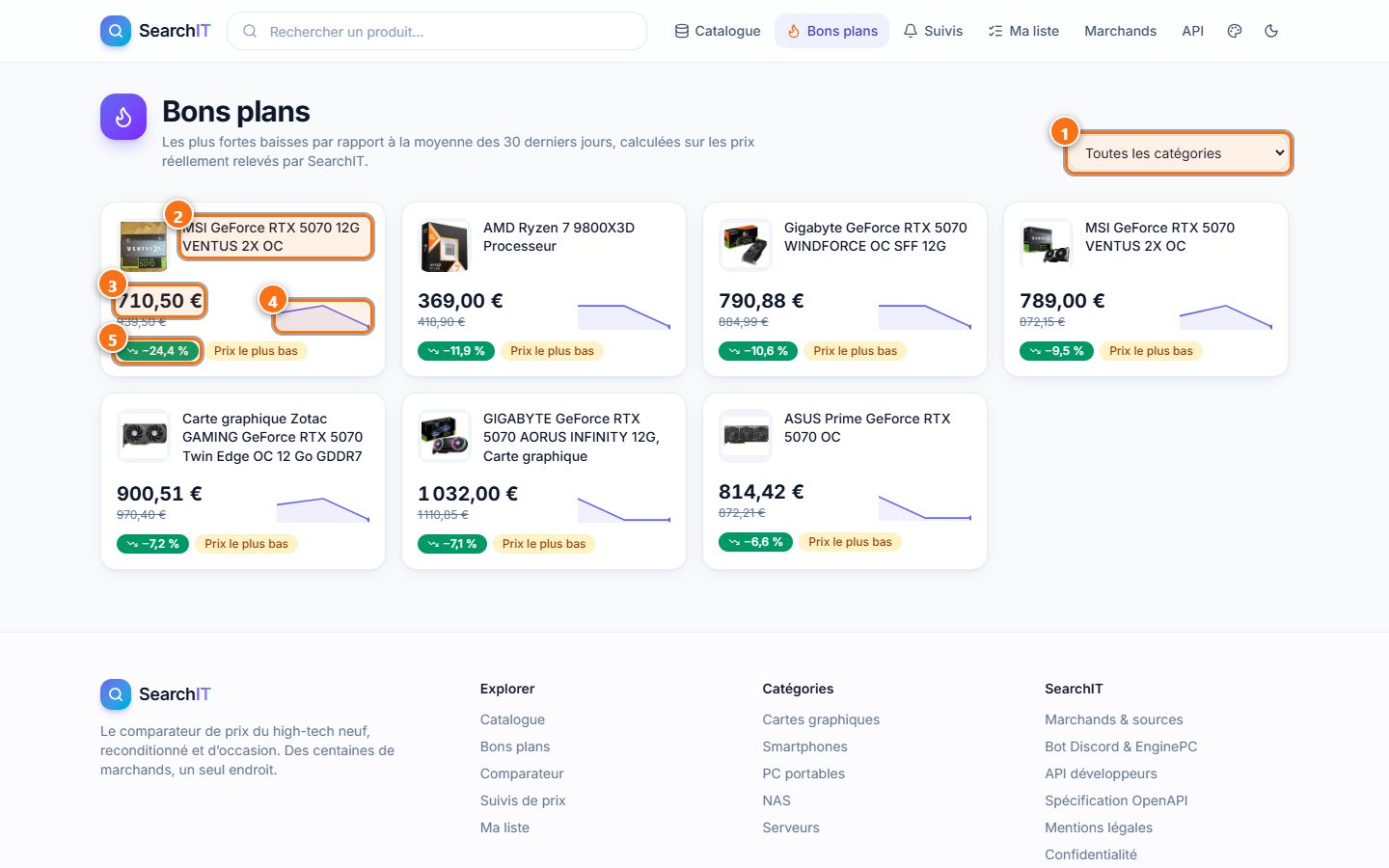Viewport: 1389px width, 868px height.
Task: Click the magnifier icon in search field
Action: tap(250, 31)
